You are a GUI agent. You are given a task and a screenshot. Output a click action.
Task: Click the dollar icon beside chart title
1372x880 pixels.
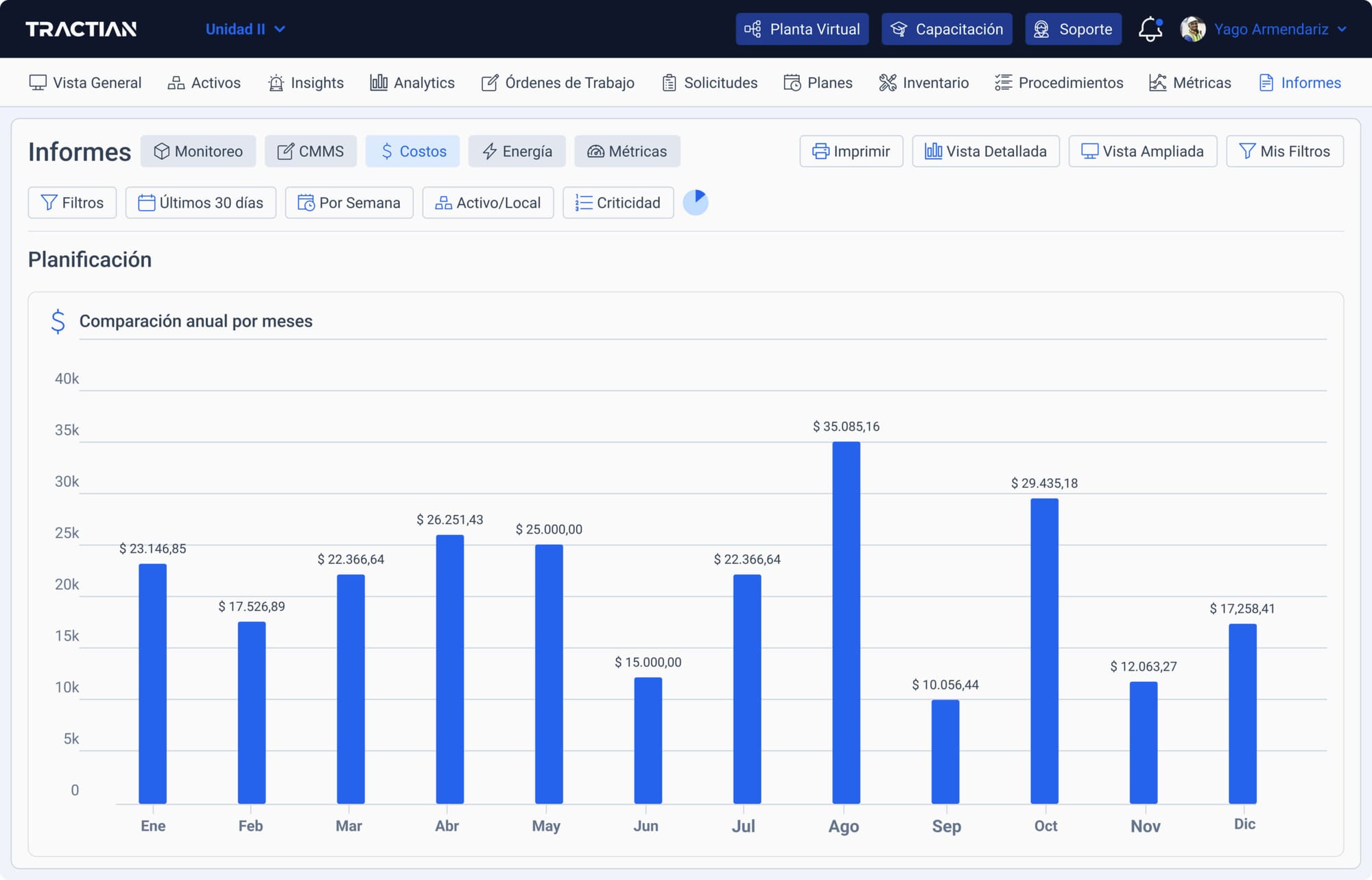coord(58,321)
